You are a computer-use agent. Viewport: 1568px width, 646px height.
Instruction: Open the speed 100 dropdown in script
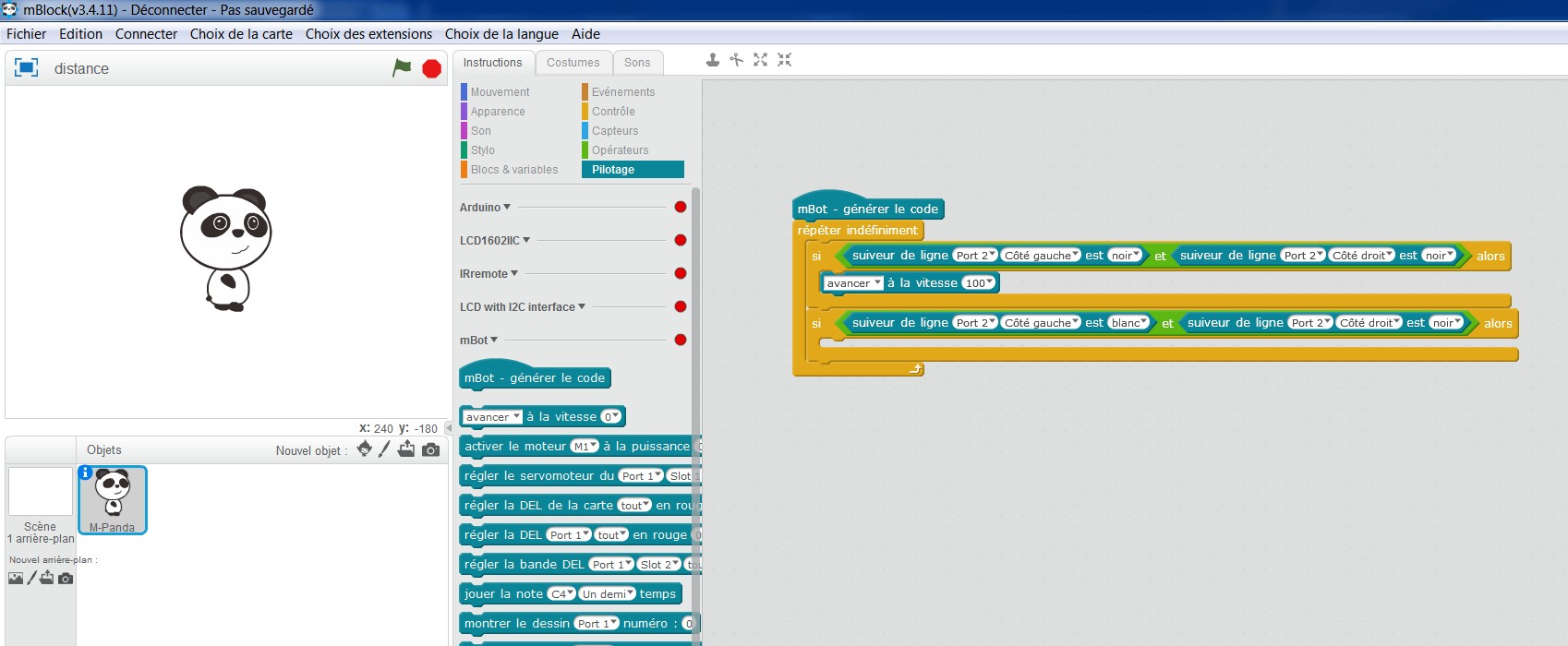[x=979, y=283]
